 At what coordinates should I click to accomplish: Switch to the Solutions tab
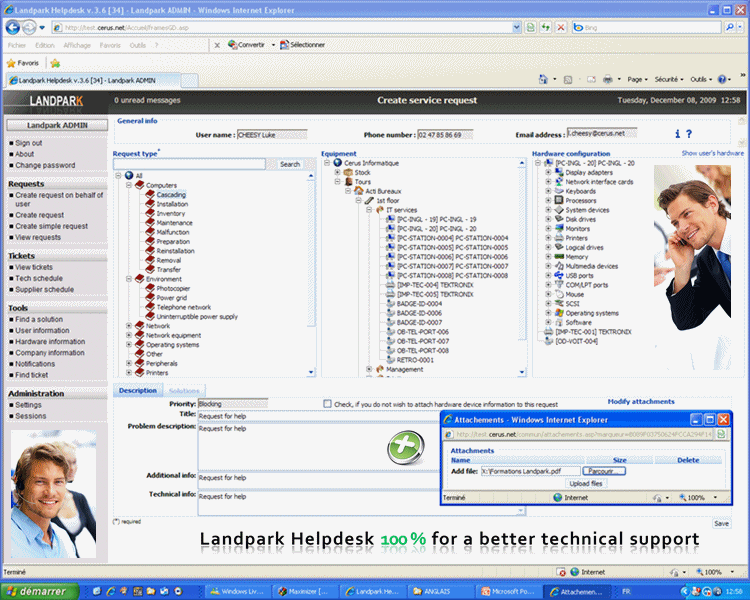(x=184, y=390)
